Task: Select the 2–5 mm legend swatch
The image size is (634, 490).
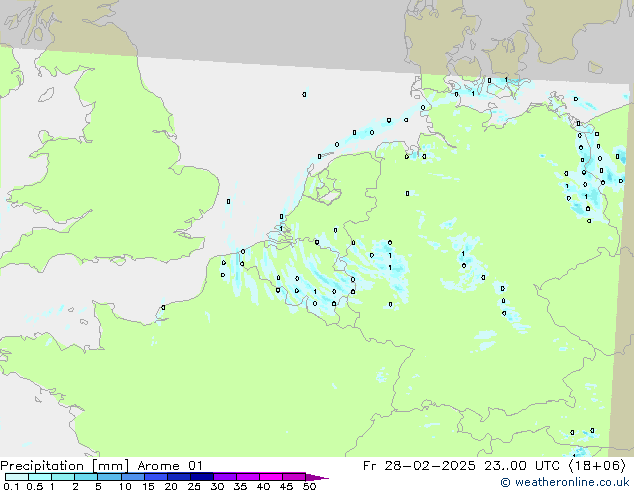Action: (x=86, y=477)
